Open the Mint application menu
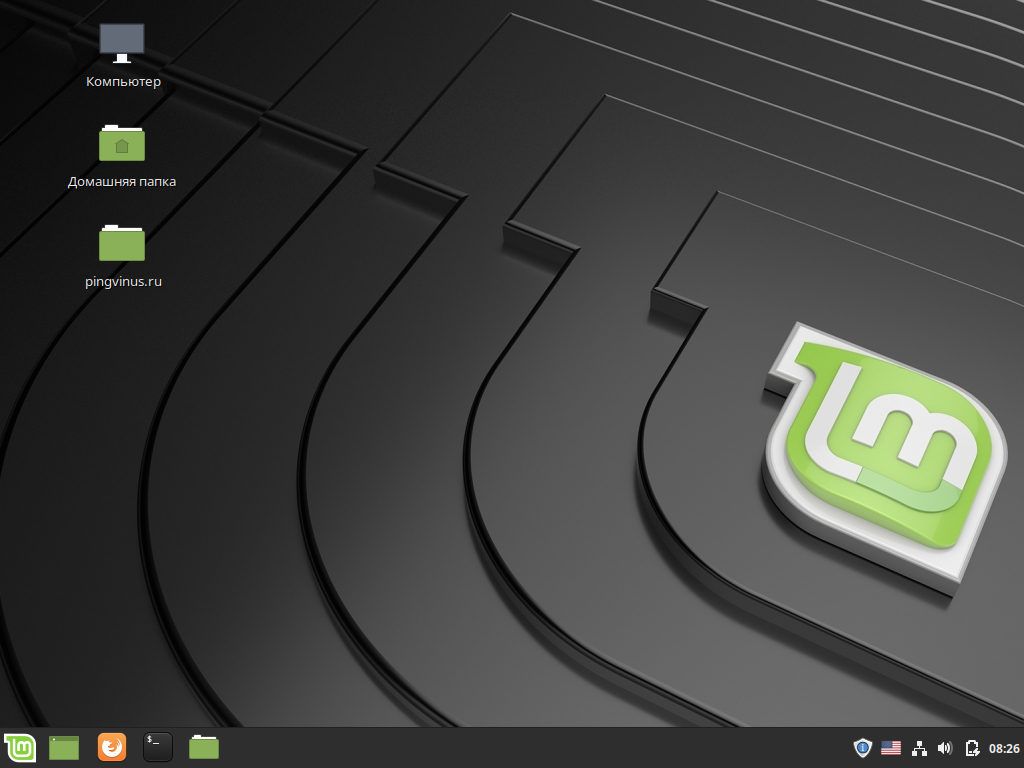 (20, 747)
